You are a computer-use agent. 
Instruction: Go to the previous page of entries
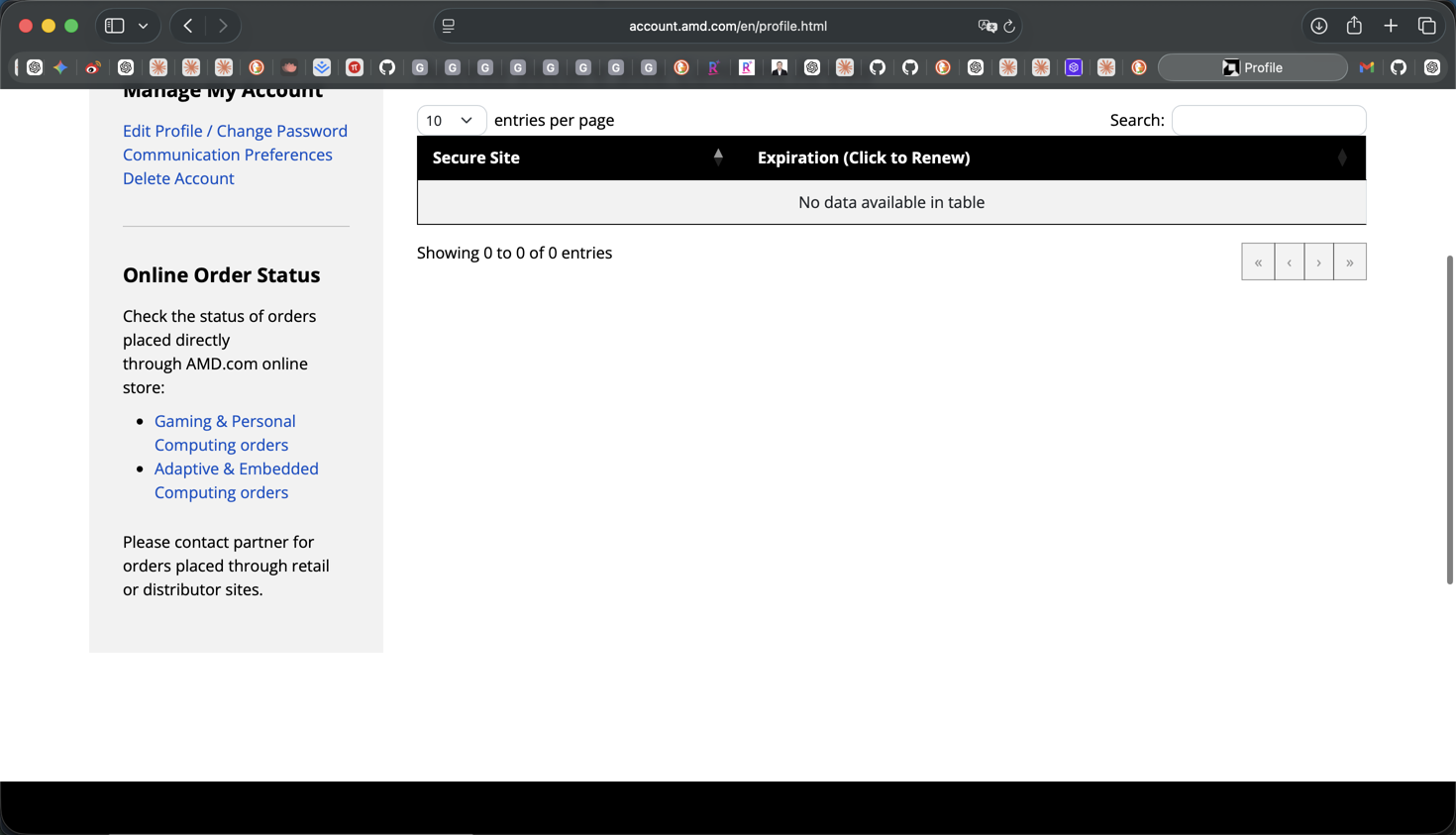1289,261
